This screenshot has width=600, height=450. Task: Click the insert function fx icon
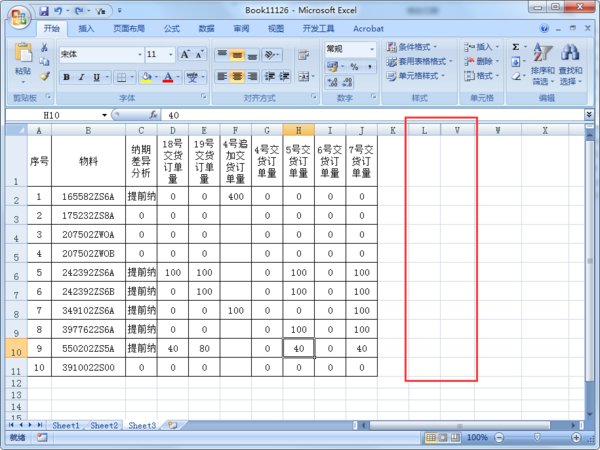coord(154,115)
